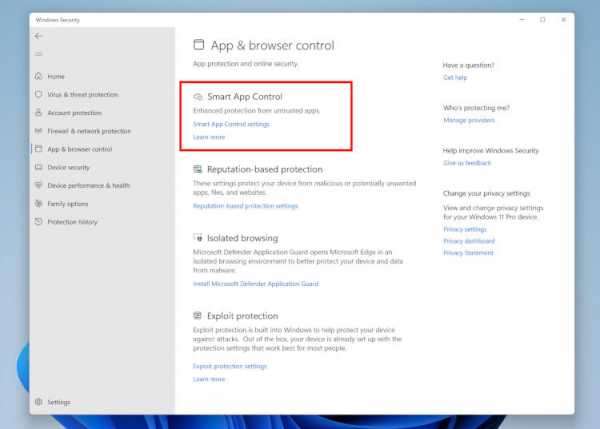Minimize the Windows Security window
This screenshot has width=600, height=429.
click(x=523, y=20)
